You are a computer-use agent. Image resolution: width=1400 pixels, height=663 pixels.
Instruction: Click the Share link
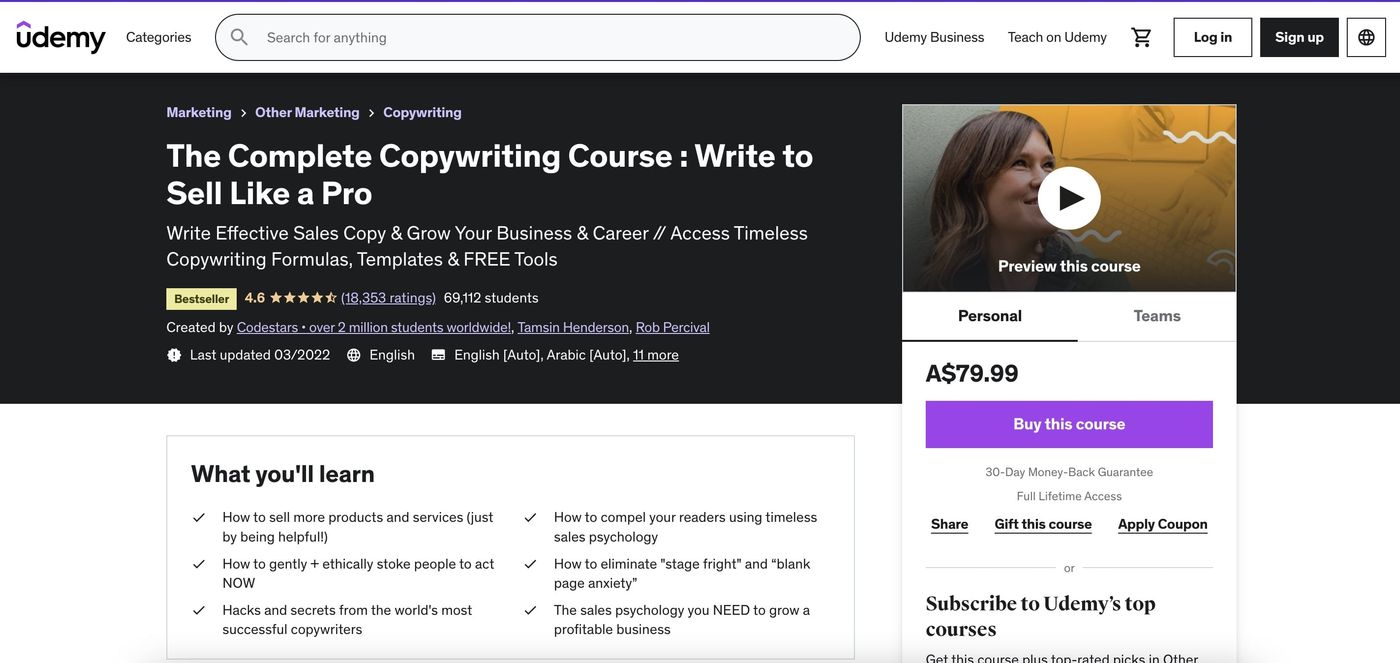pos(949,524)
